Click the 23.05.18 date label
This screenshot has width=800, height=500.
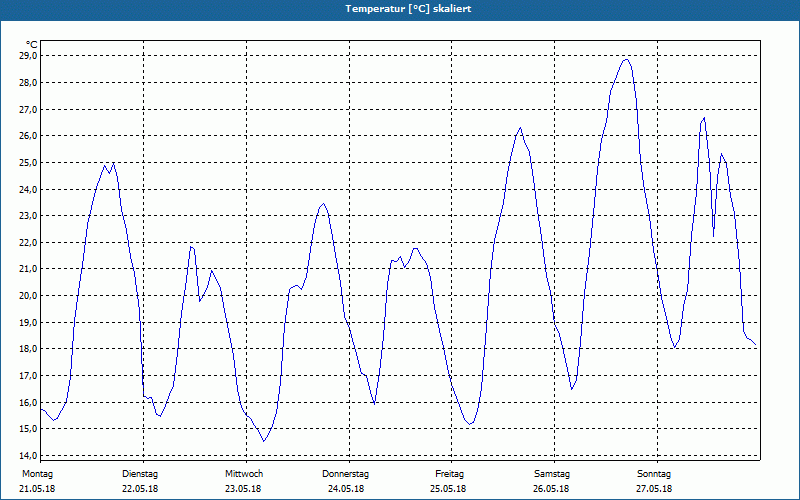tap(243, 488)
